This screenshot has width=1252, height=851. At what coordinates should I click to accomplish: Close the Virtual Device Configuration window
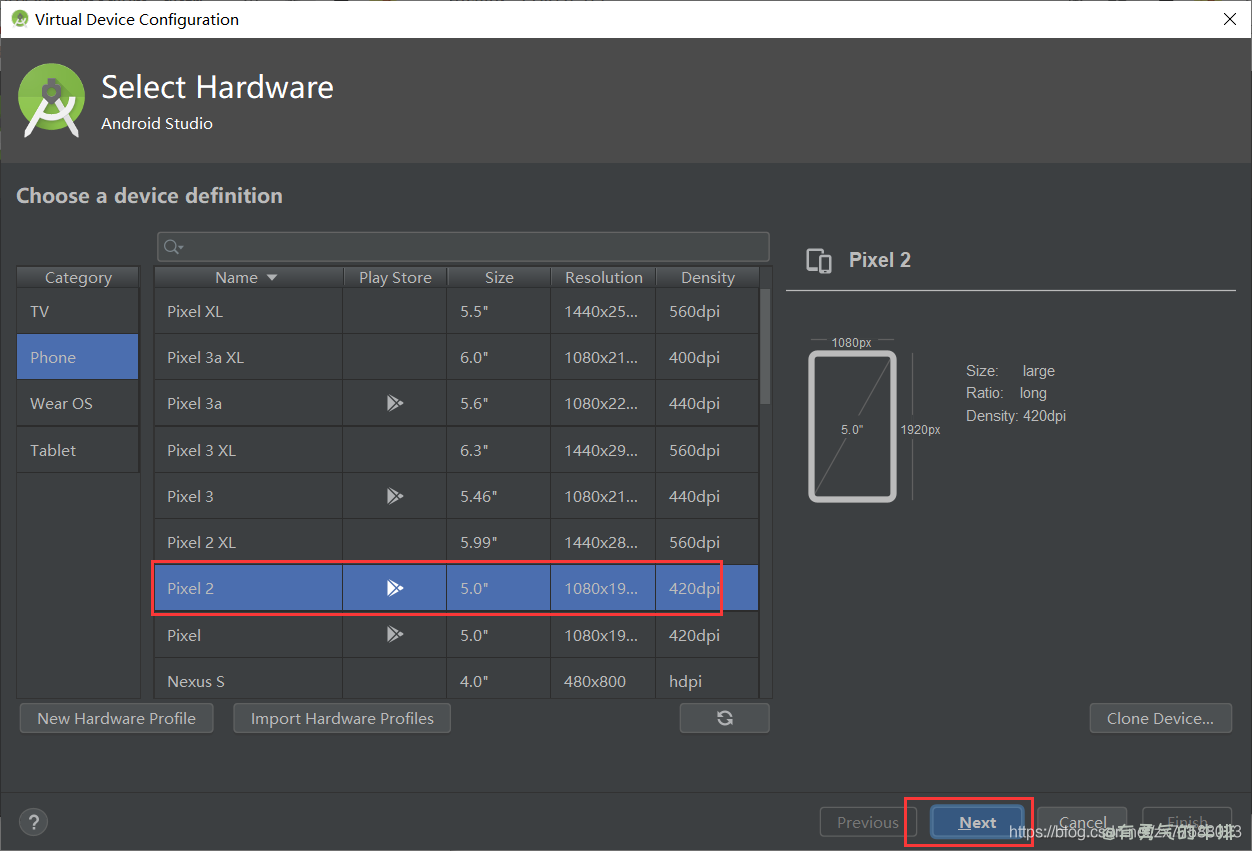pos(1229,19)
